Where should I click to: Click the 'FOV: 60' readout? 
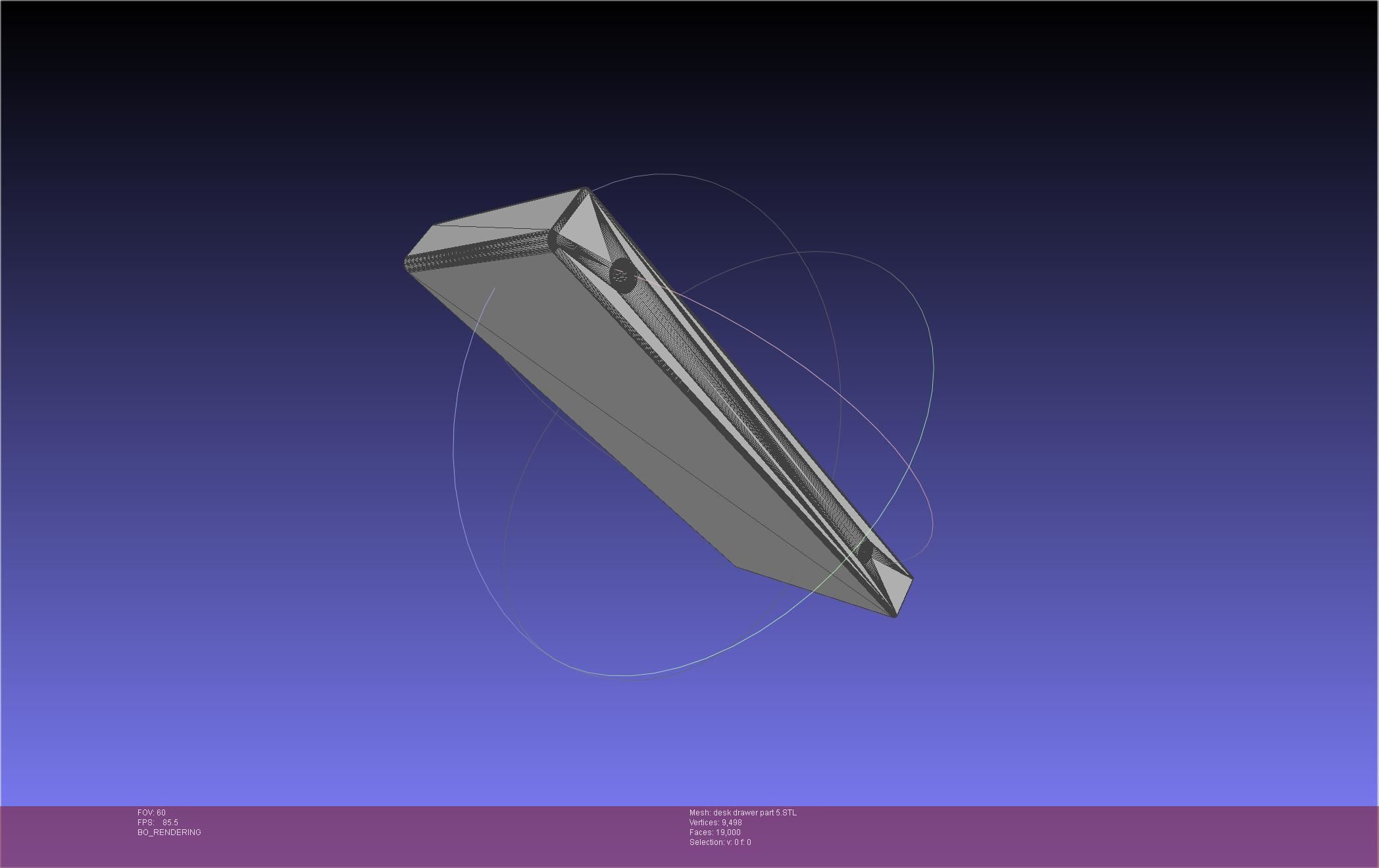pyautogui.click(x=151, y=813)
